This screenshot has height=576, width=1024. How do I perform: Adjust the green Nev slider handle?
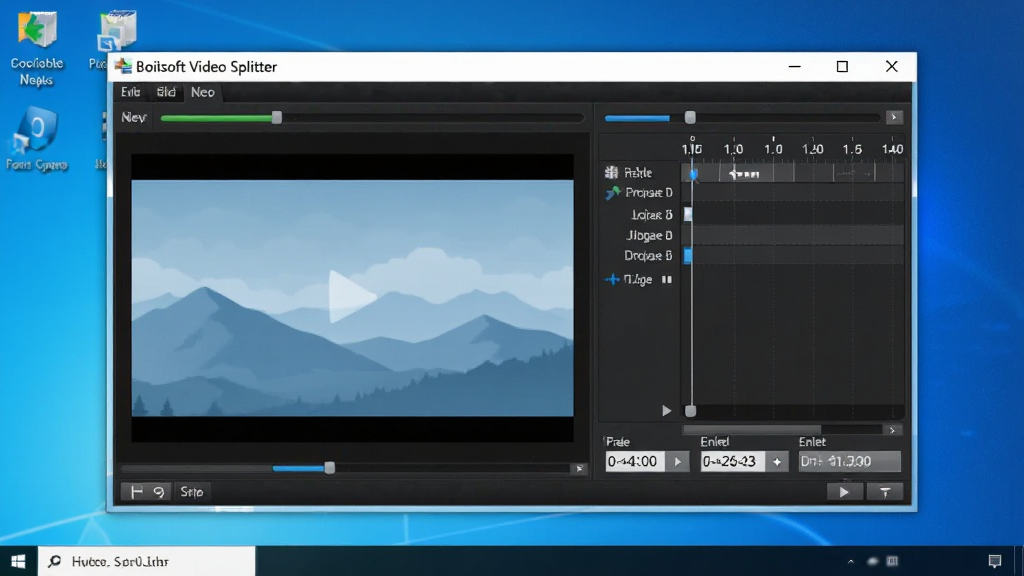277,118
